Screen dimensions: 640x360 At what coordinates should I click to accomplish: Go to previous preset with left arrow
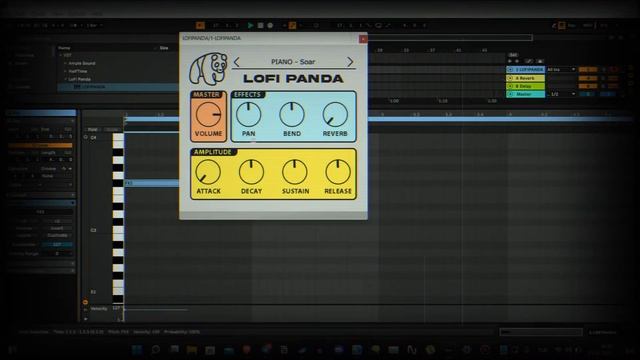[x=237, y=62]
